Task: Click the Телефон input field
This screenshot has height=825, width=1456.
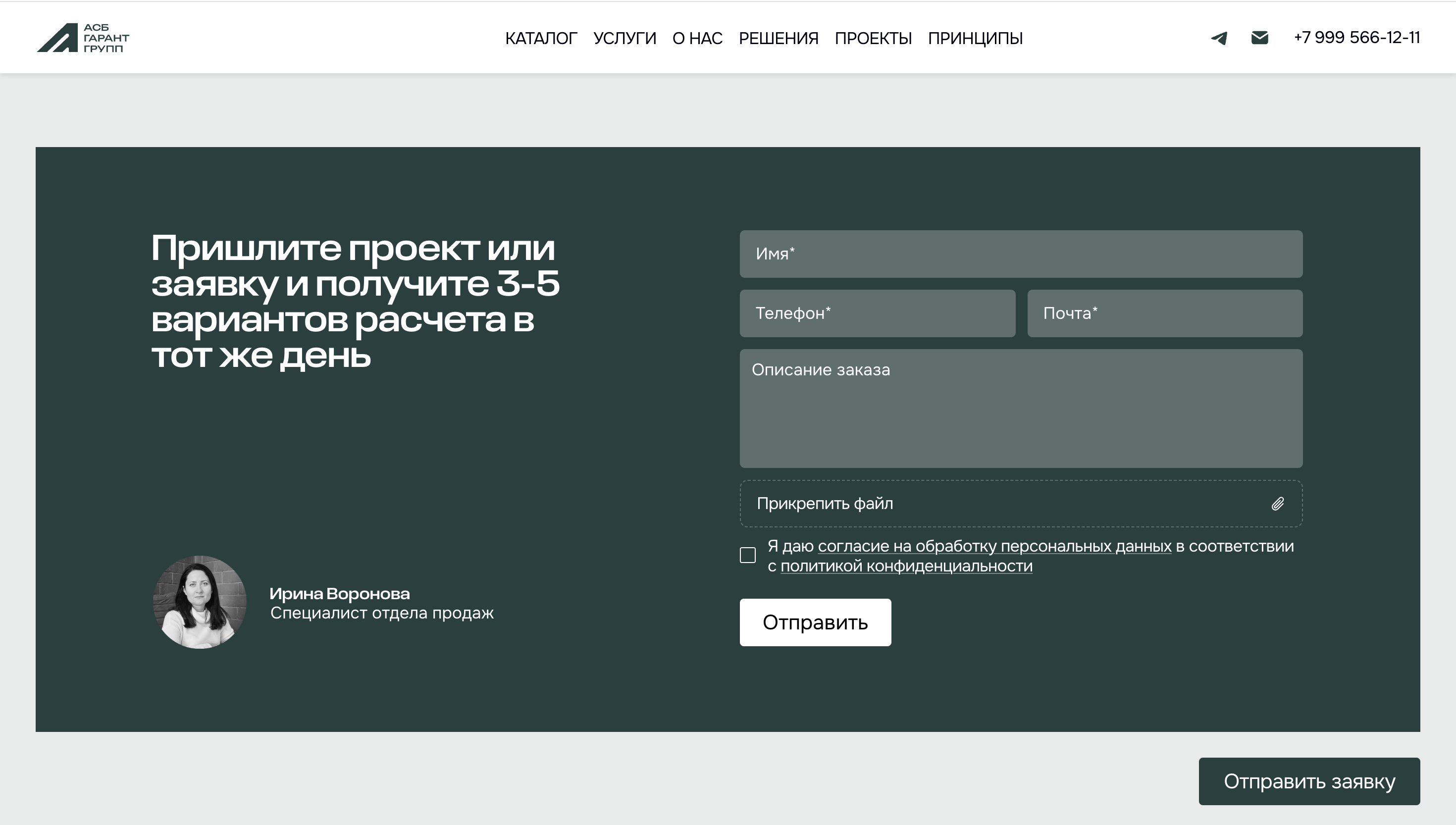Action: pyautogui.click(x=877, y=313)
